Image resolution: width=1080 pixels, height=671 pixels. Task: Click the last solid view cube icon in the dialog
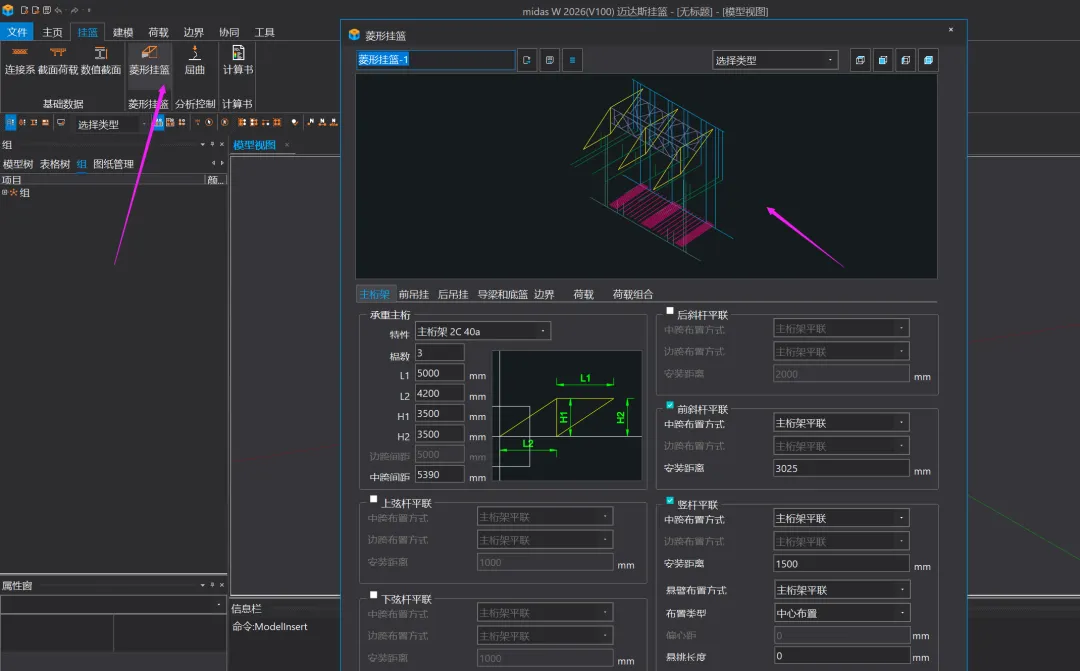[928, 60]
